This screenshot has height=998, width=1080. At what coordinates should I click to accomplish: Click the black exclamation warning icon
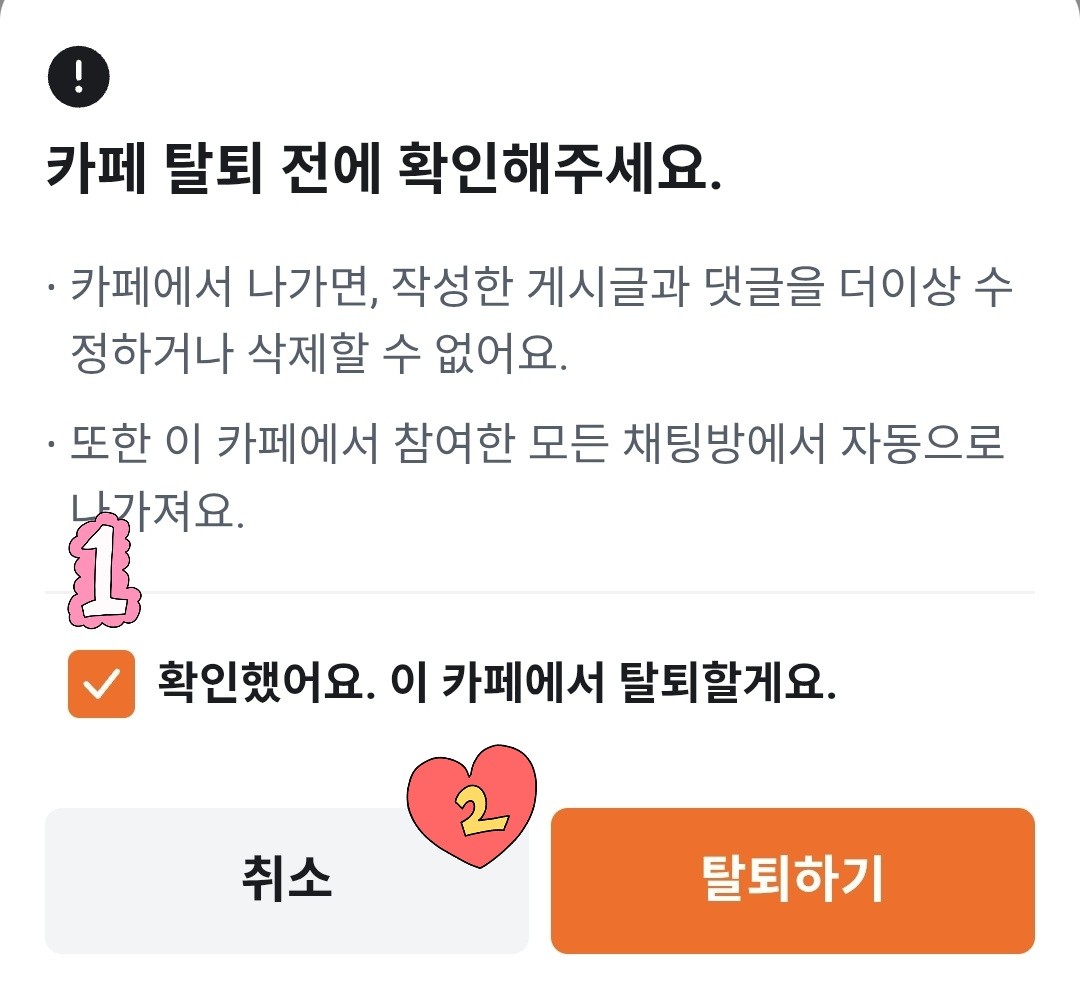[x=77, y=78]
